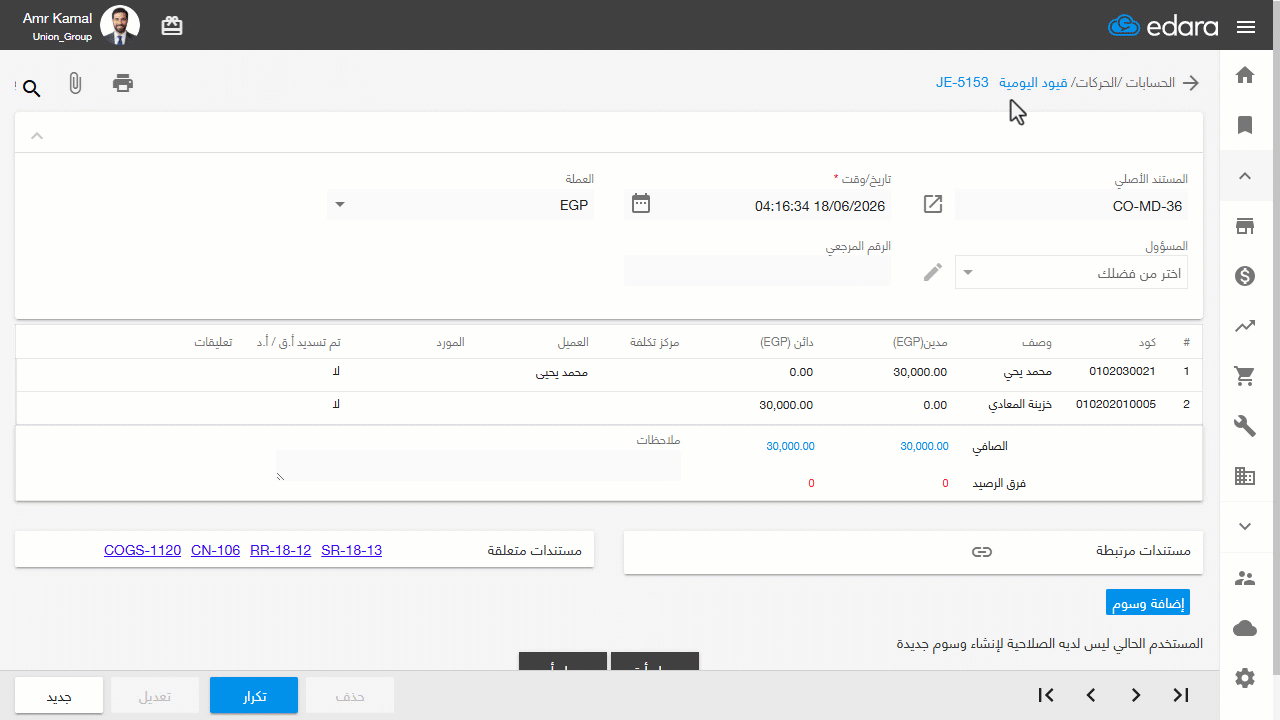The image size is (1280, 720).
Task: Open attachments paperclip icon
Action: (x=75, y=83)
